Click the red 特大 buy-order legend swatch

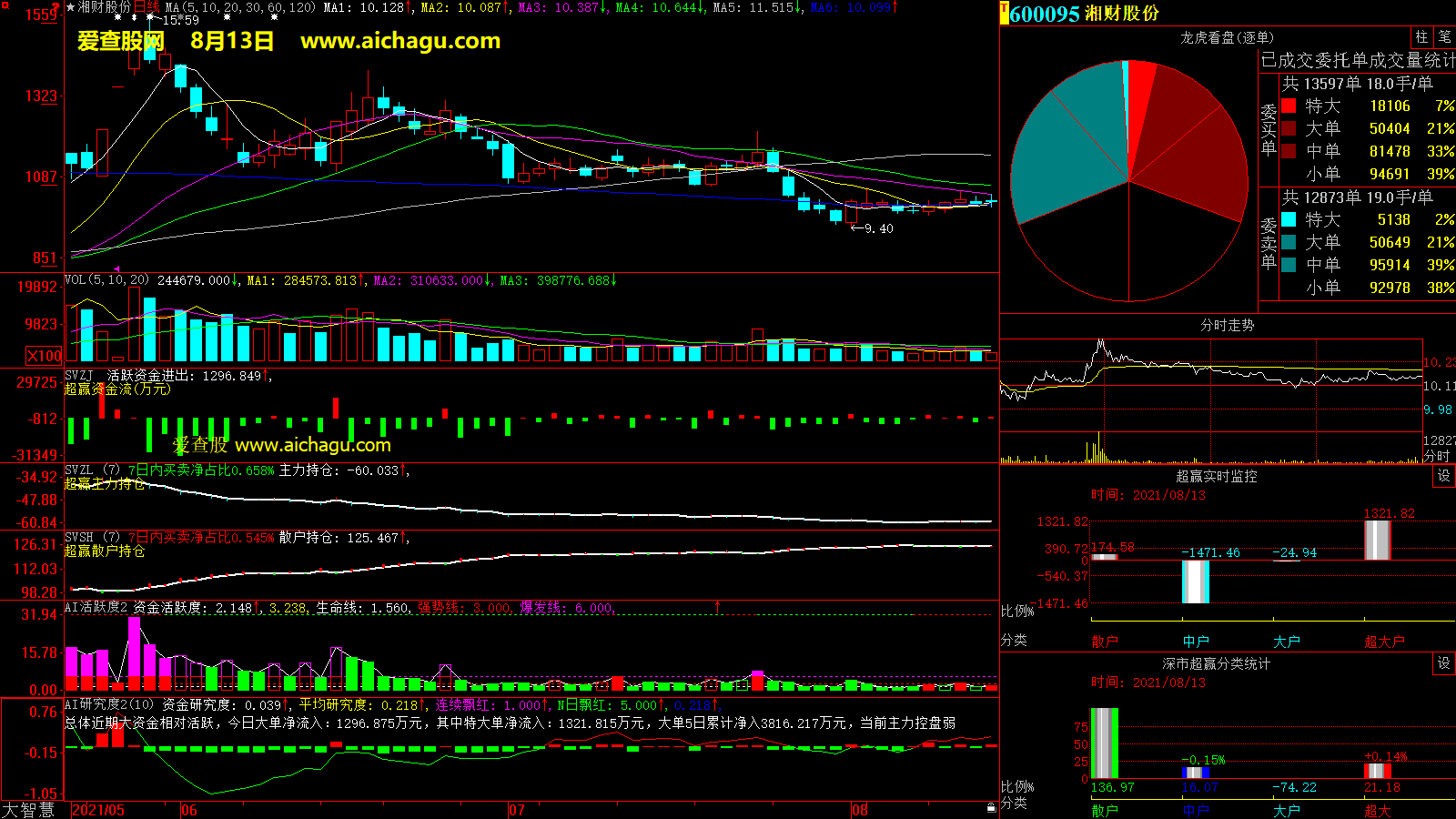pyautogui.click(x=1289, y=106)
